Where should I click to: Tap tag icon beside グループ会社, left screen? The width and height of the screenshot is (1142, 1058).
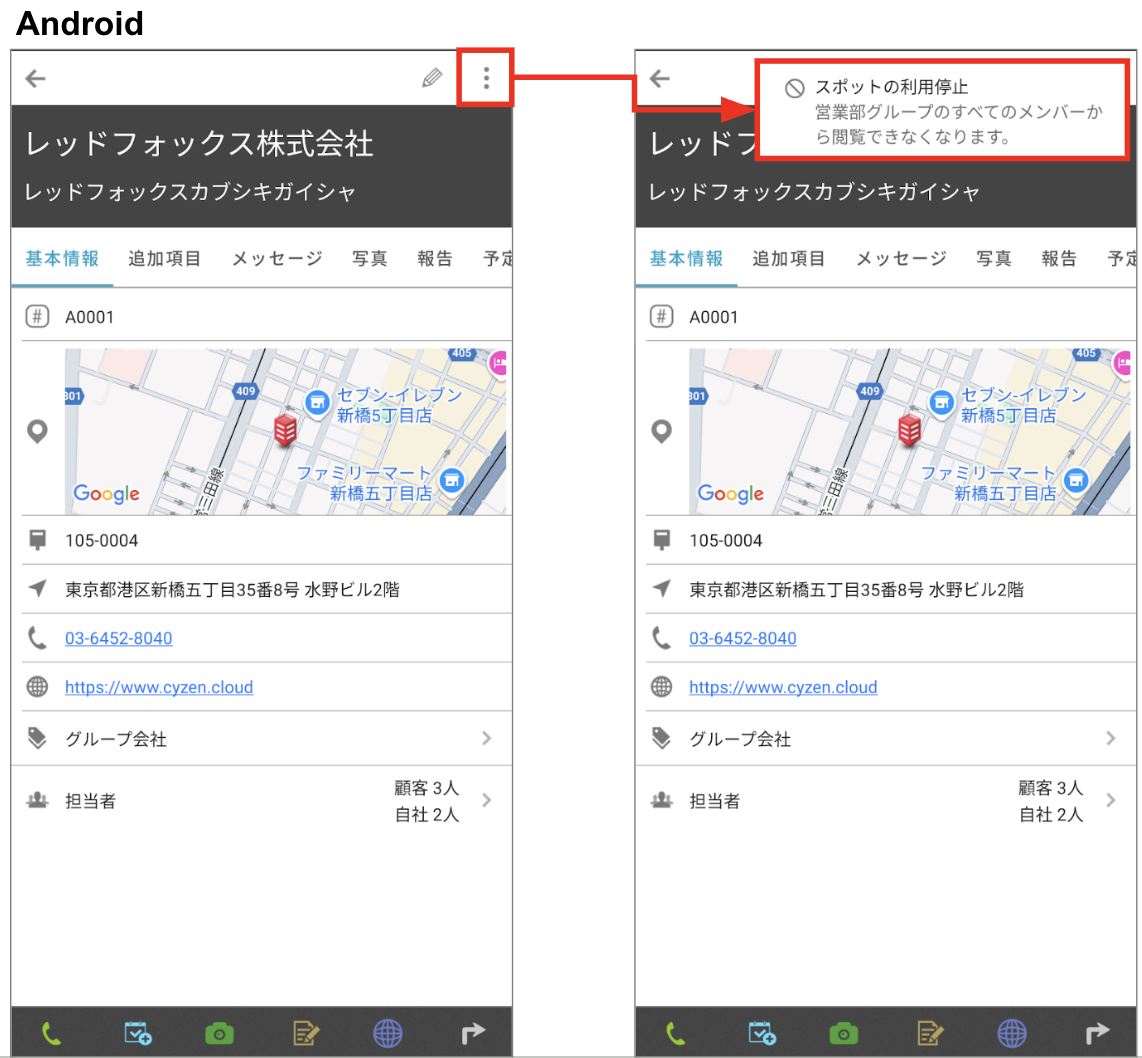(x=36, y=738)
